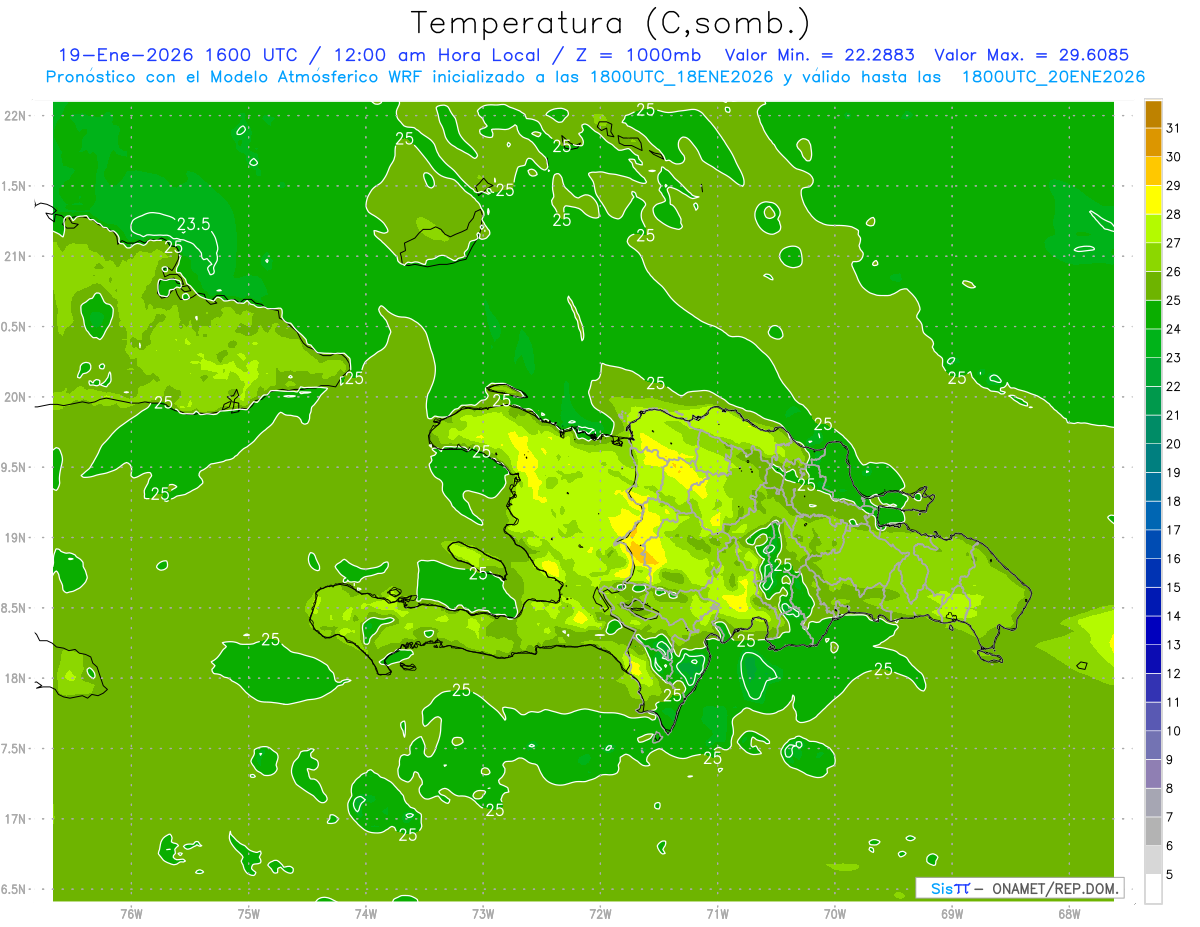This screenshot has height=927, width=1200.
Task: Click the '20' legend value
Action: tap(1174, 444)
